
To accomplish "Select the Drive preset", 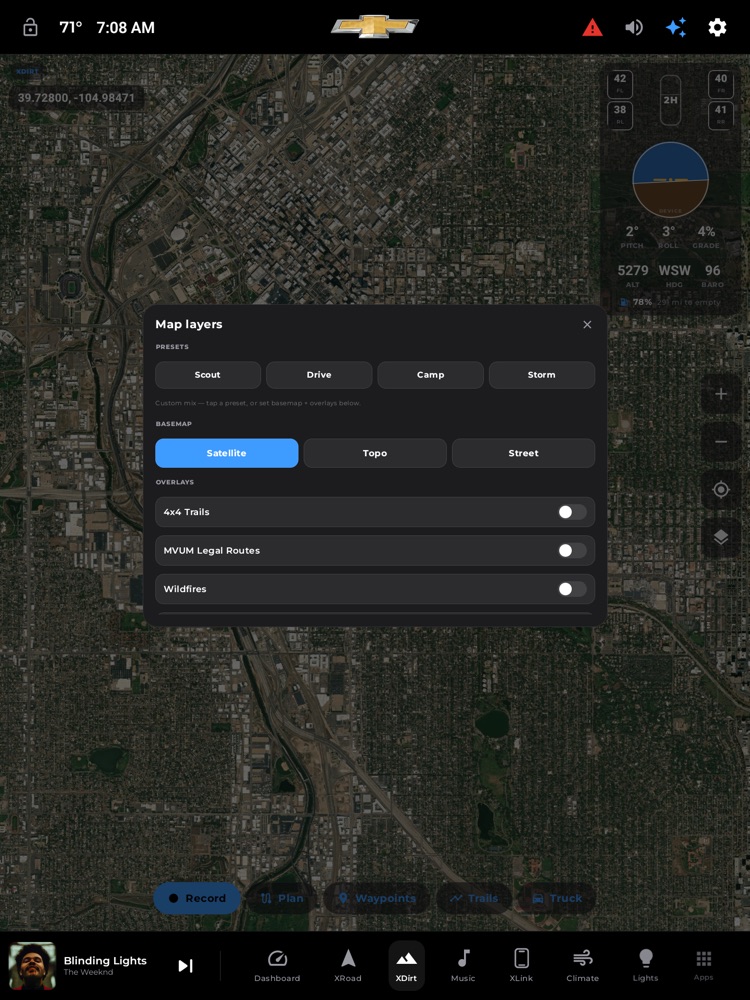I will 319,375.
